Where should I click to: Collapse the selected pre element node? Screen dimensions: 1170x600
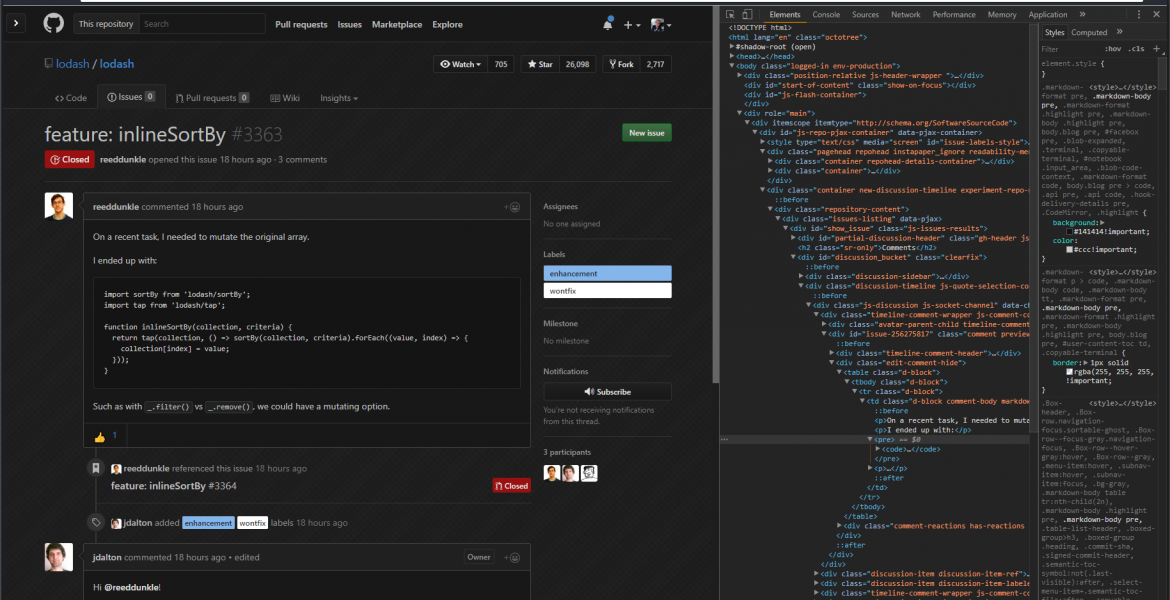pos(870,440)
